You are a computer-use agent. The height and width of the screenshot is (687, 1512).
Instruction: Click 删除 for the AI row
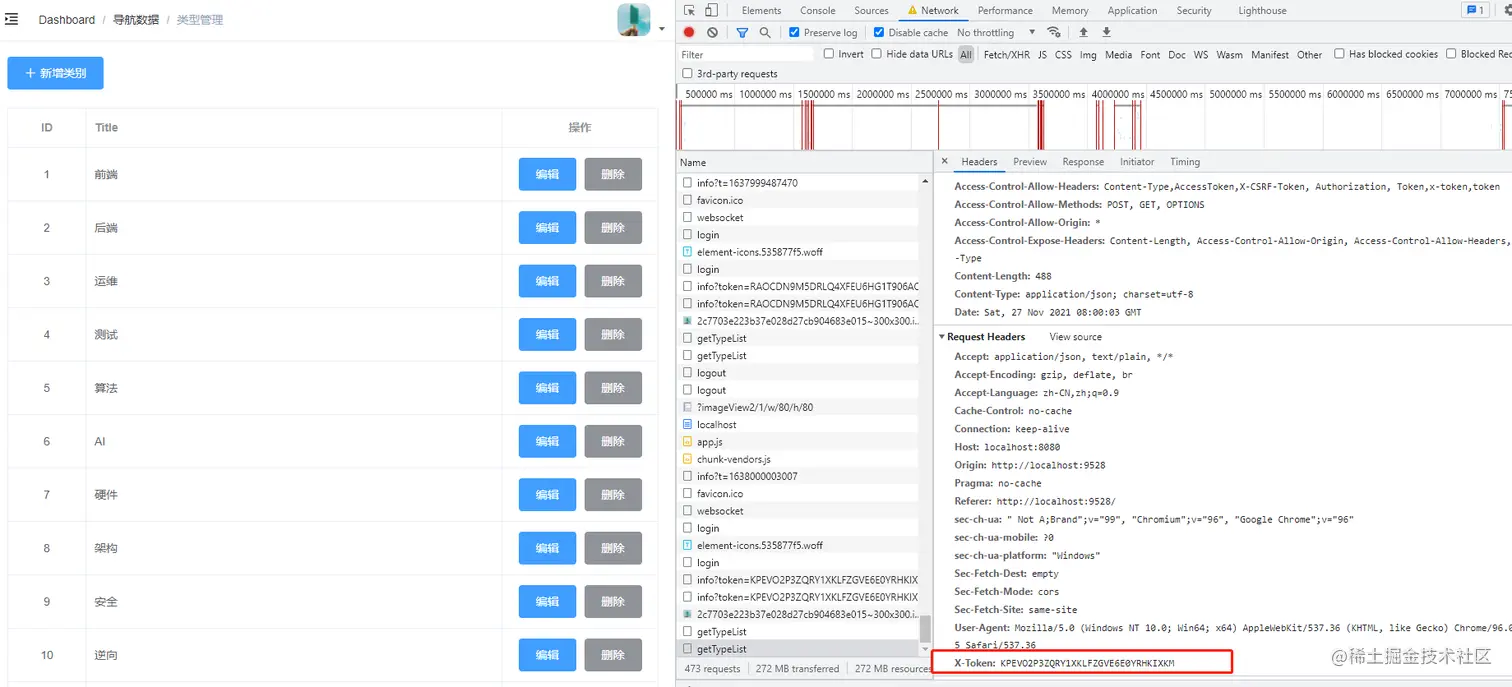(613, 441)
